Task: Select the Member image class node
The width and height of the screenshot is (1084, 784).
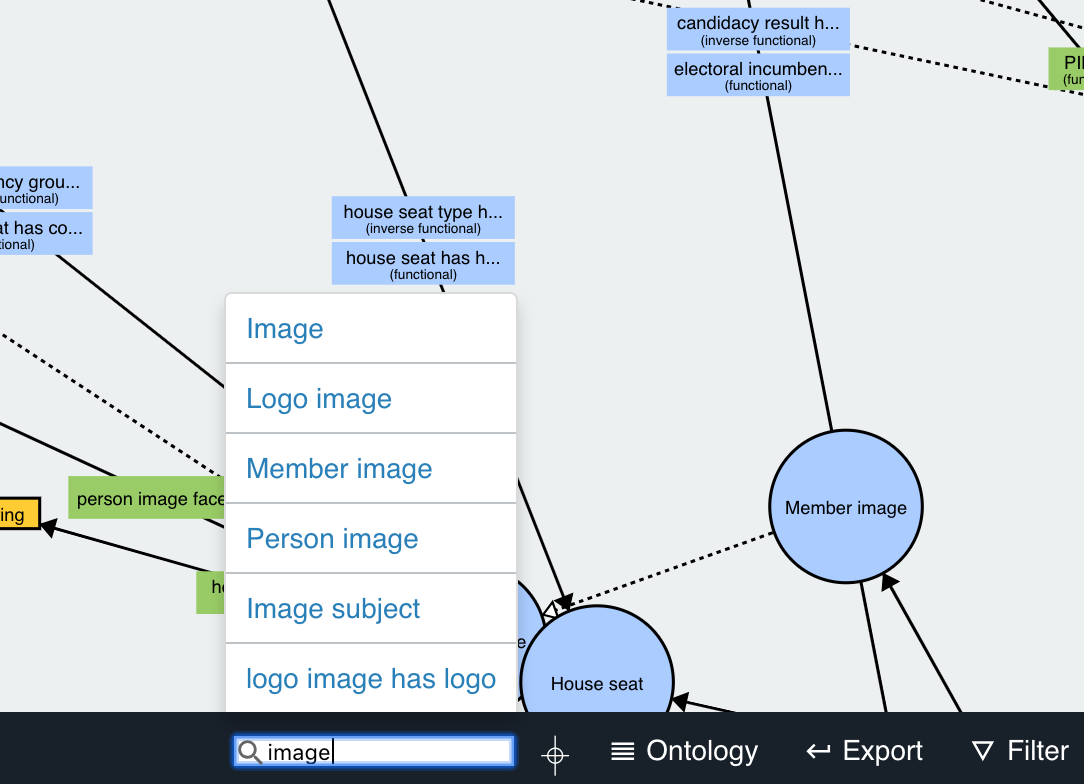Action: click(845, 507)
